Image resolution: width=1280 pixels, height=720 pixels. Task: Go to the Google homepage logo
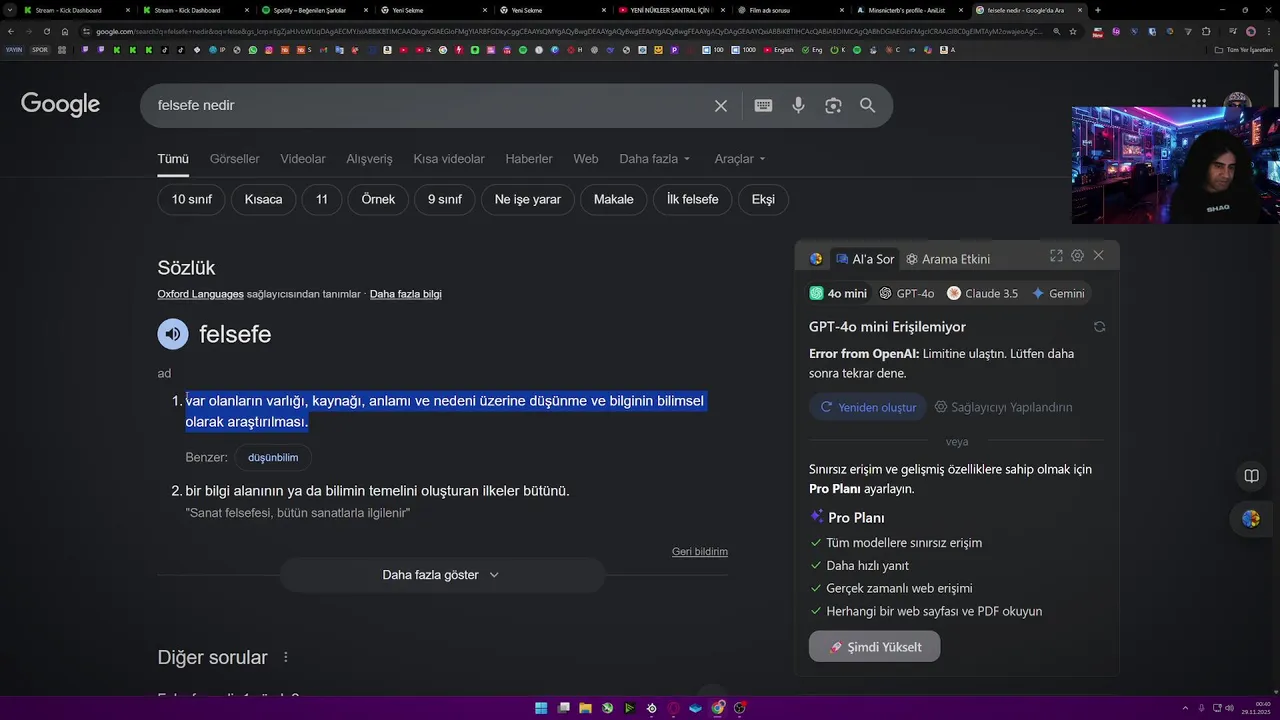click(x=60, y=104)
